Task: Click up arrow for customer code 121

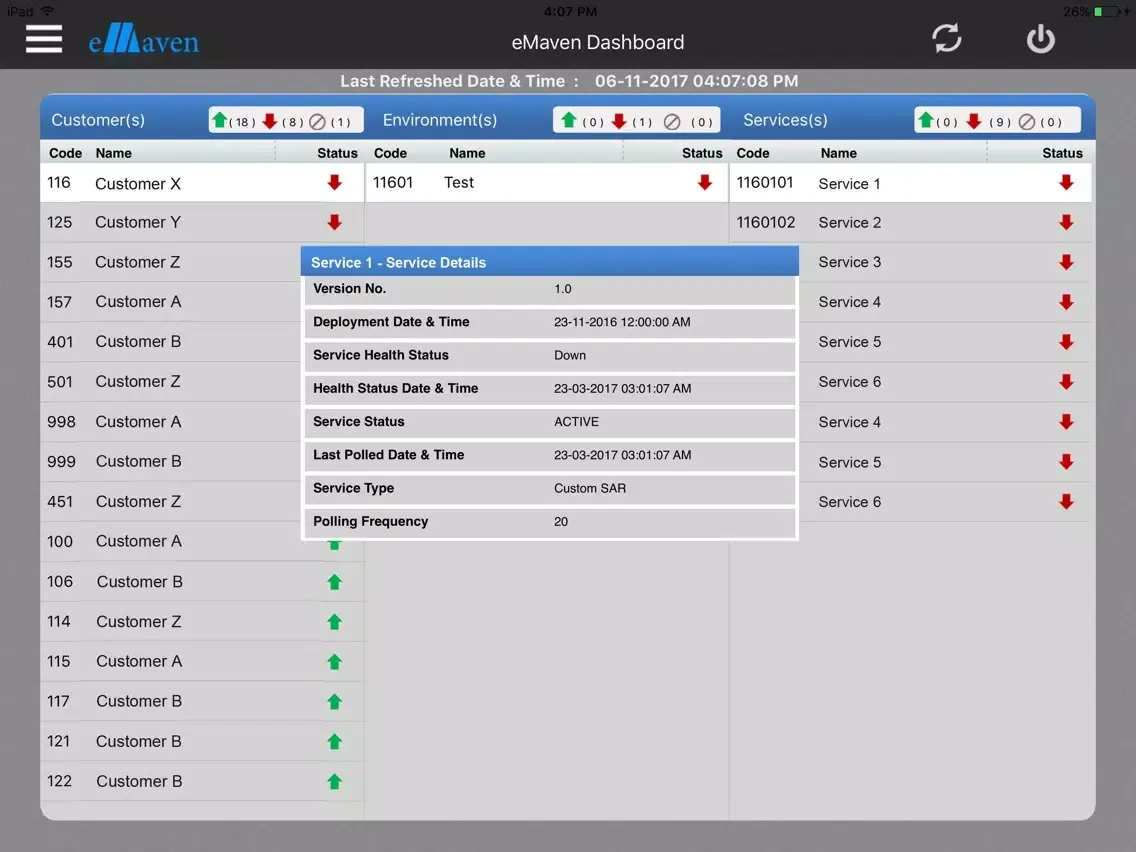Action: [334, 741]
